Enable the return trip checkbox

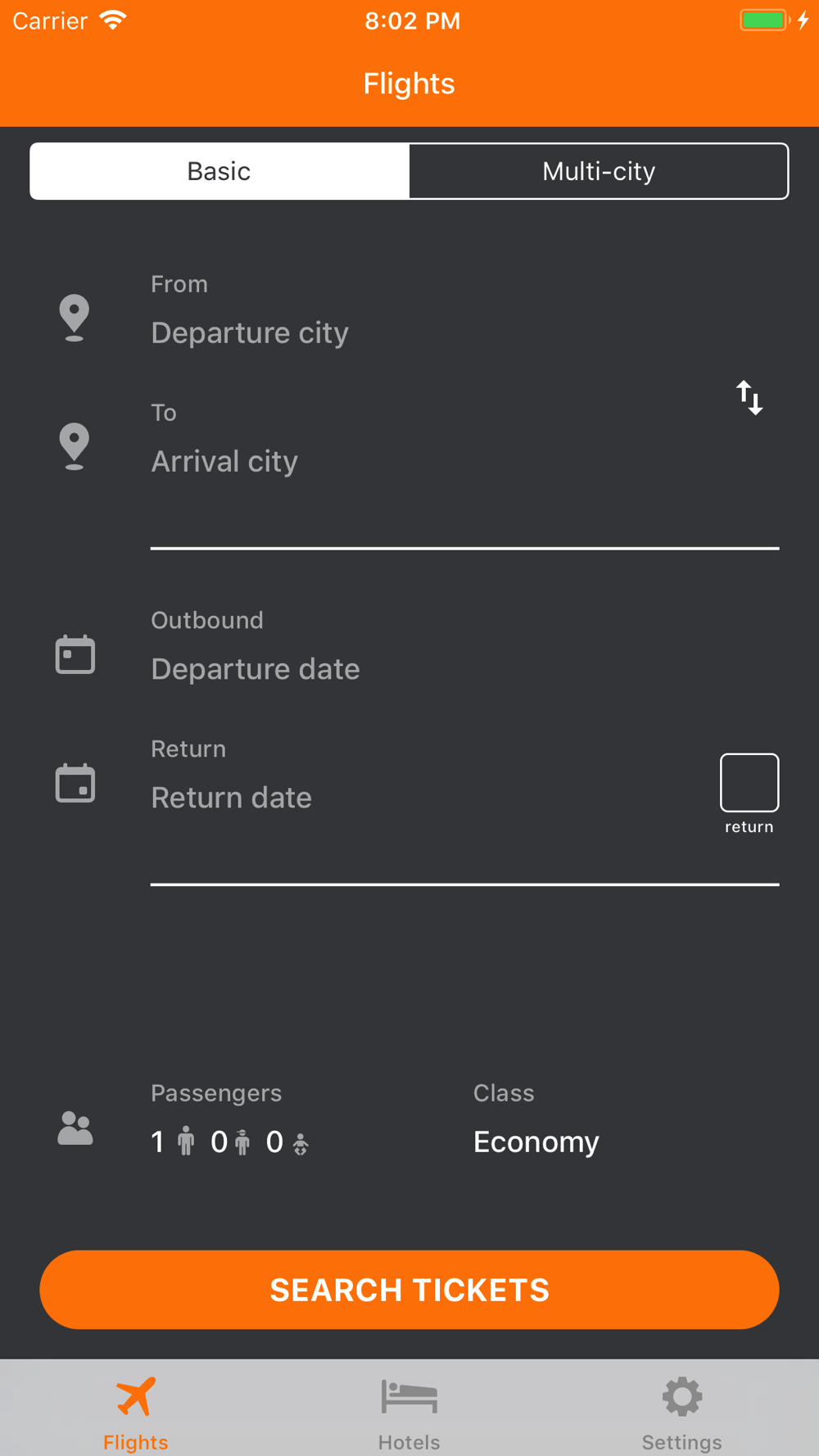(749, 783)
